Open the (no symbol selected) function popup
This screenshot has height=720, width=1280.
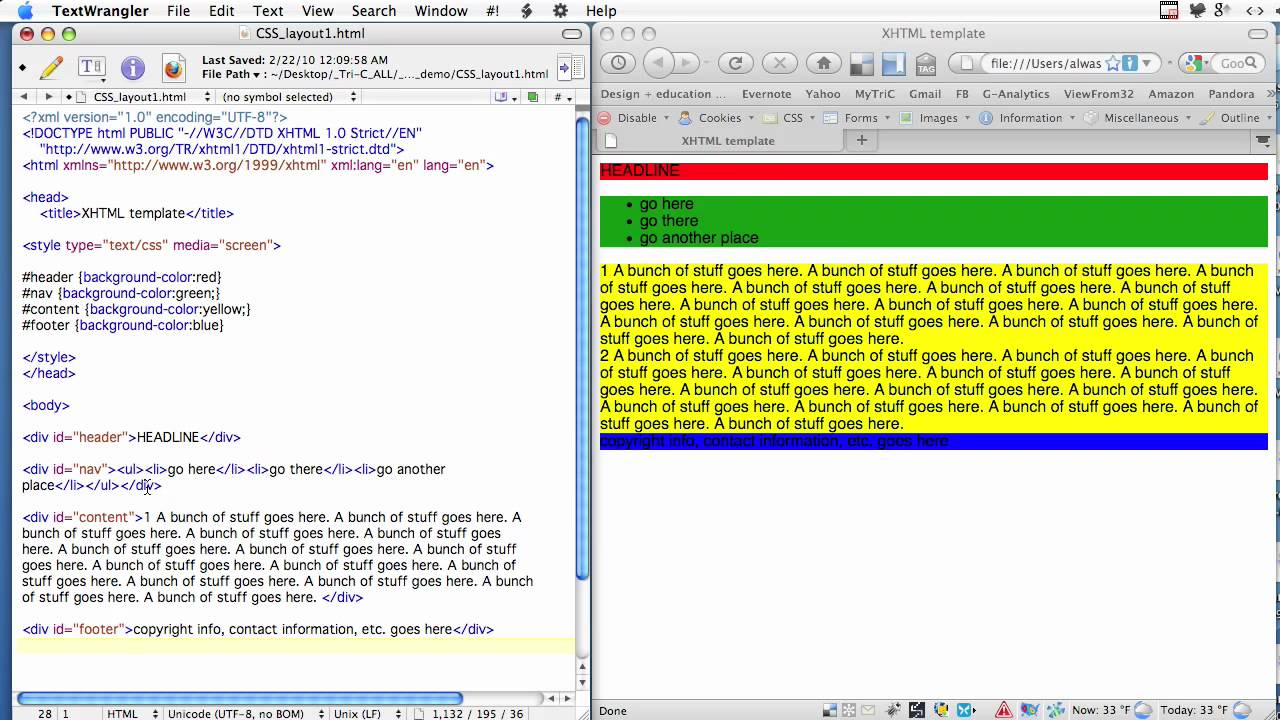tap(290, 97)
